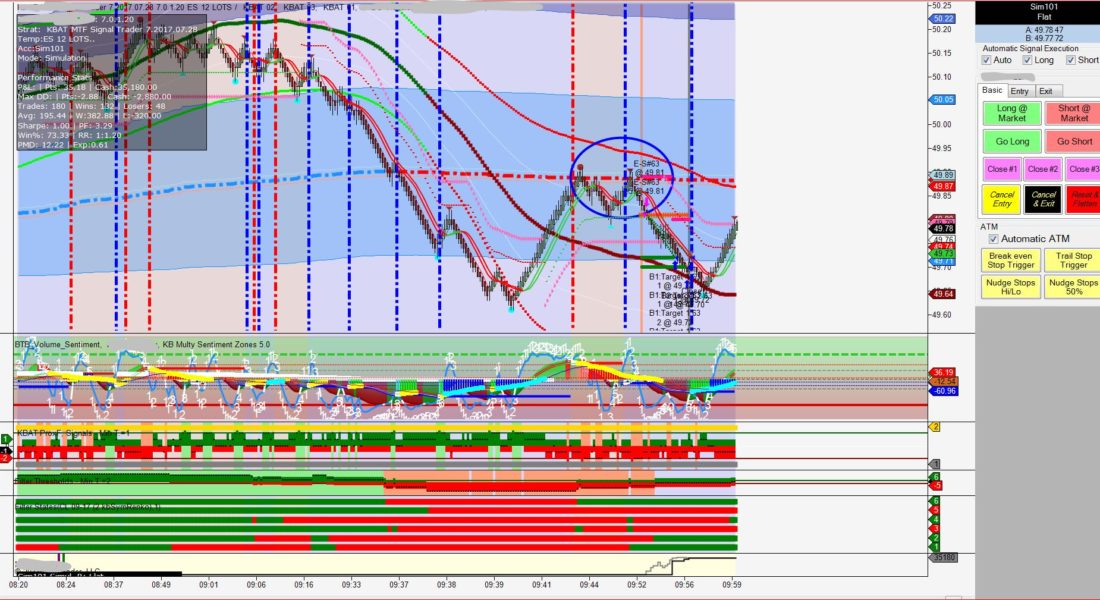This screenshot has height=600, width=1100.
Task: Select the 49.89 price marker
Action: coord(942,175)
